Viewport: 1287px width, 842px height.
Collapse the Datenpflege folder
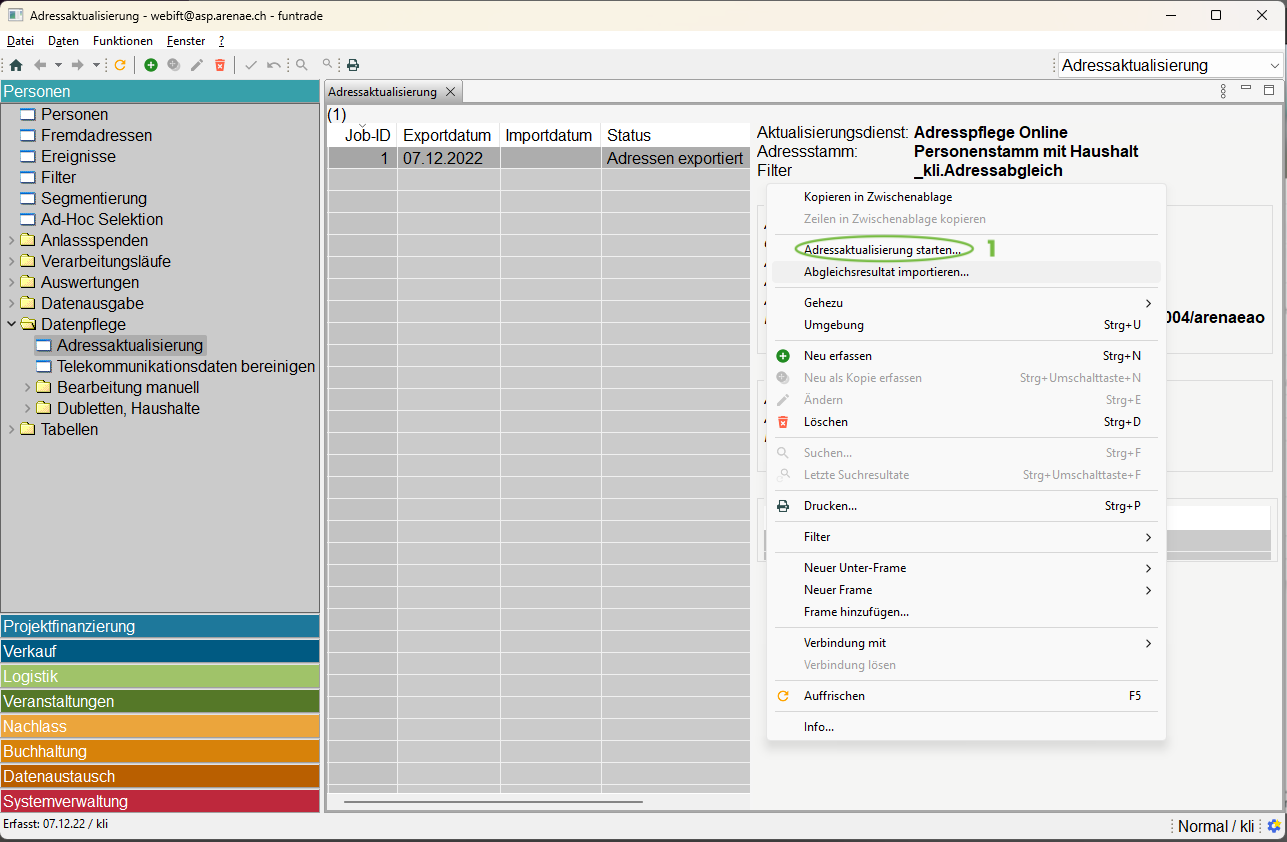coord(11,324)
